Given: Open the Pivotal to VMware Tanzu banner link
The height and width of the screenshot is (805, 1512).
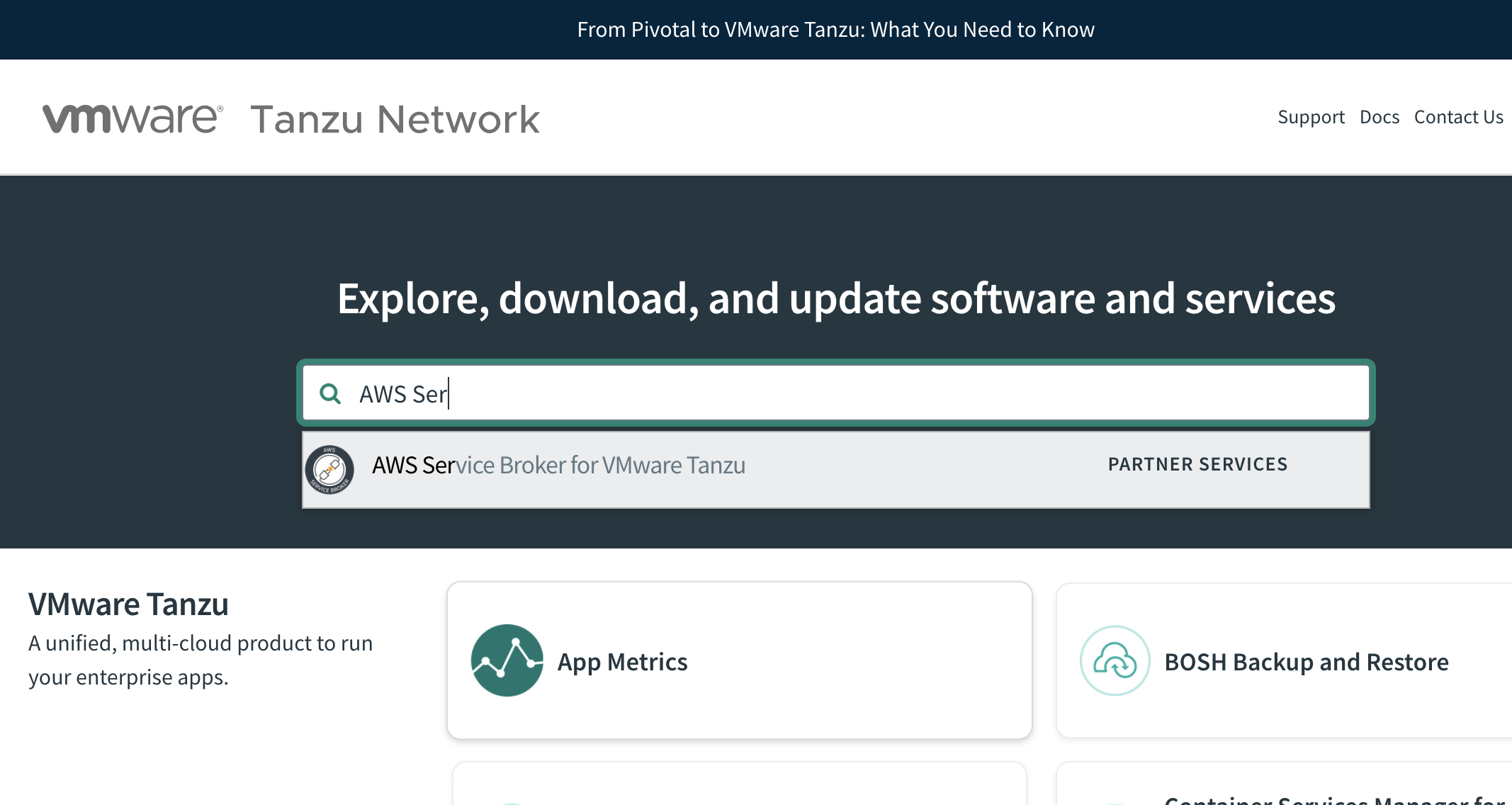Looking at the screenshot, I should point(835,30).
